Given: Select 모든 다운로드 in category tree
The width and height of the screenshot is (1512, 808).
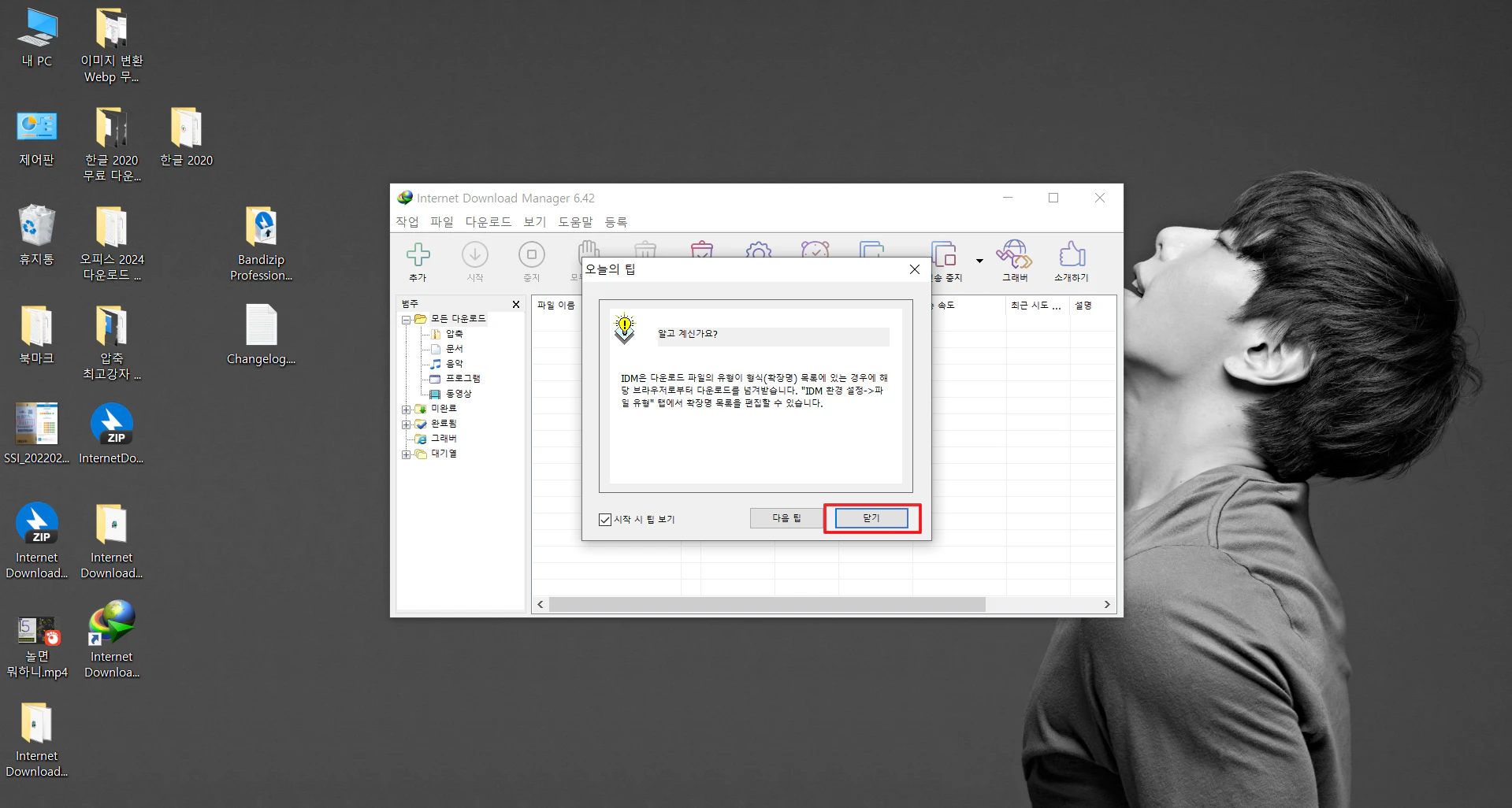Looking at the screenshot, I should click(x=459, y=319).
